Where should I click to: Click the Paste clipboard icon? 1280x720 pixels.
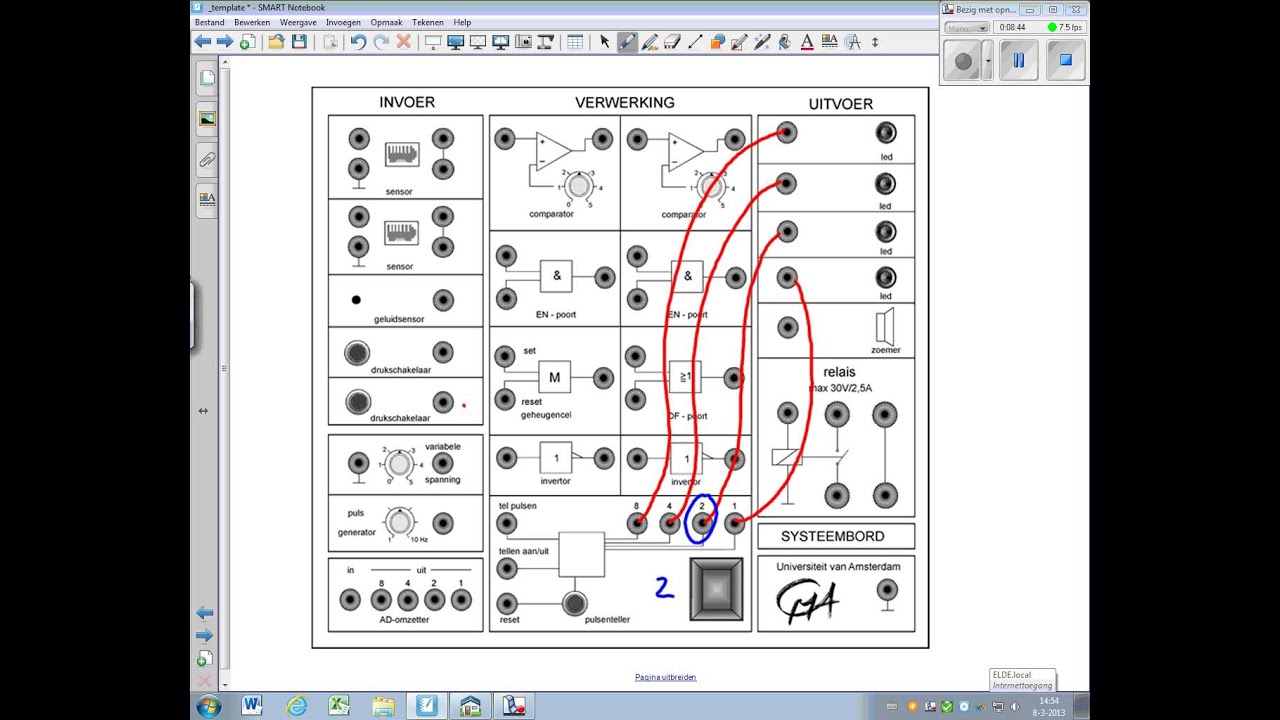pyautogui.click(x=330, y=42)
